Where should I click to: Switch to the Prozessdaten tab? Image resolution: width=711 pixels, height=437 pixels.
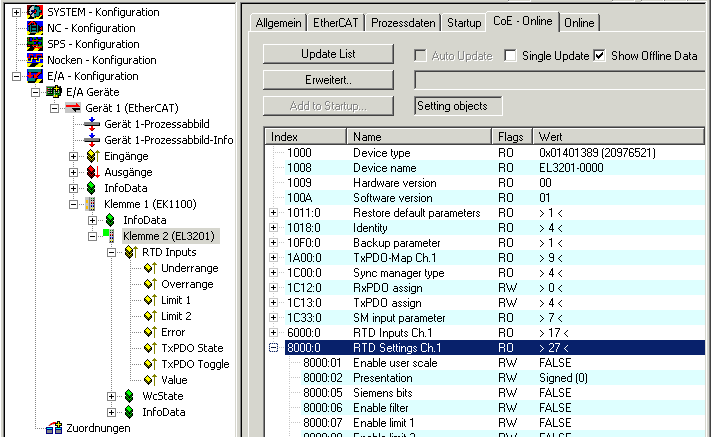coord(403,23)
